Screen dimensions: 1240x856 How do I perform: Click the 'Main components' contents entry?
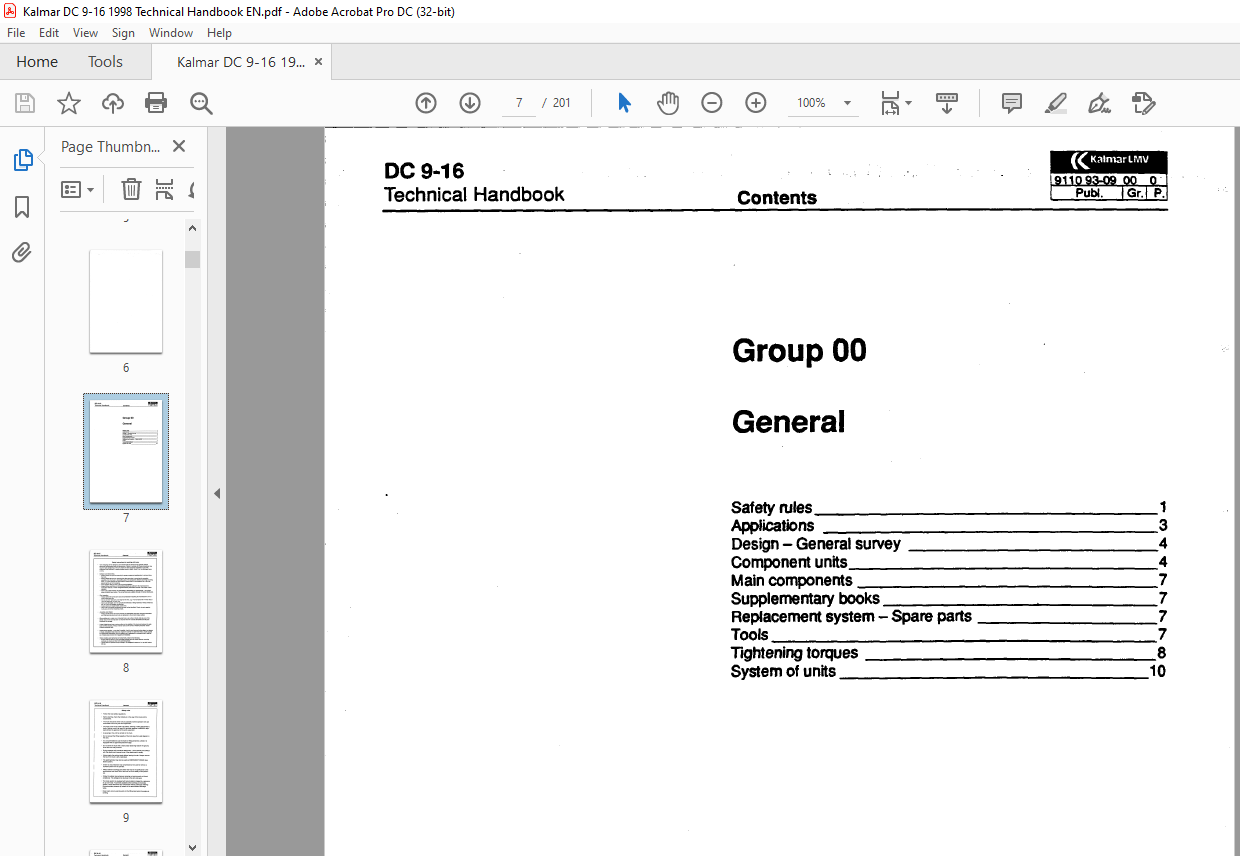pos(792,580)
